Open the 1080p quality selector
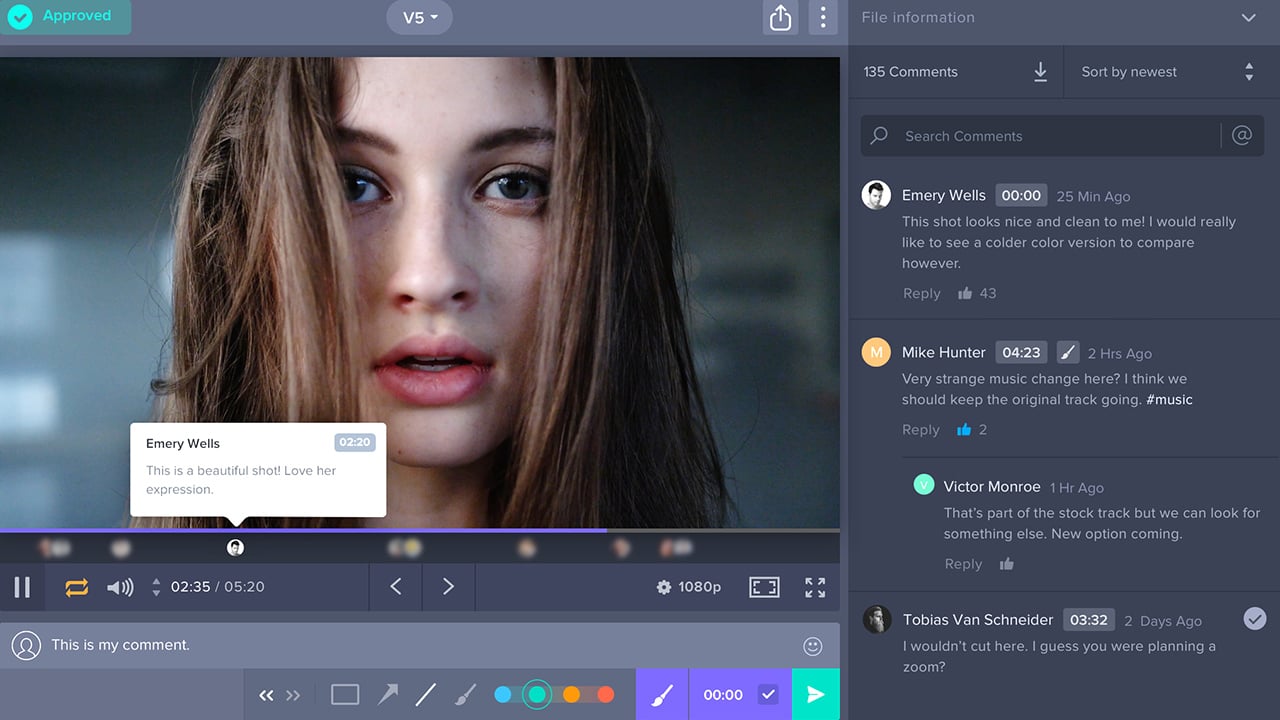This screenshot has height=720, width=1280. [700, 587]
